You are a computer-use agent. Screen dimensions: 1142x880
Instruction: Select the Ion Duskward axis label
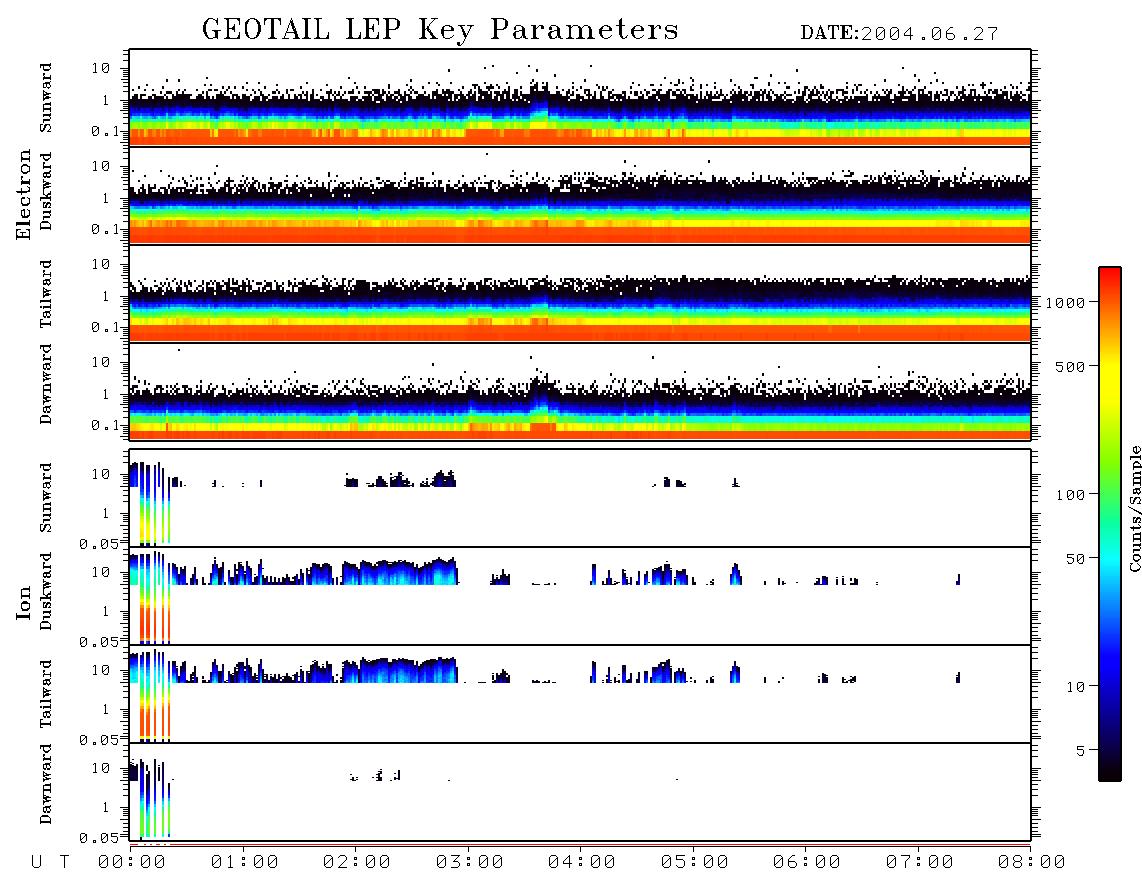click(x=46, y=591)
